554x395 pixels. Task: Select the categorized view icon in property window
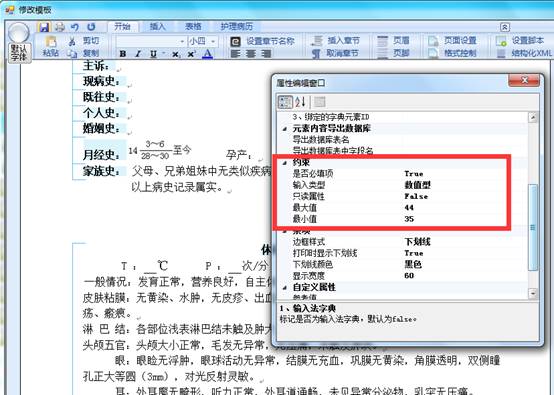point(285,102)
